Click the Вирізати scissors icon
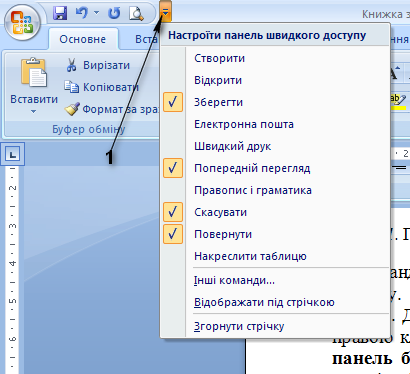The height and width of the screenshot is (374, 410). pyautogui.click(x=71, y=65)
